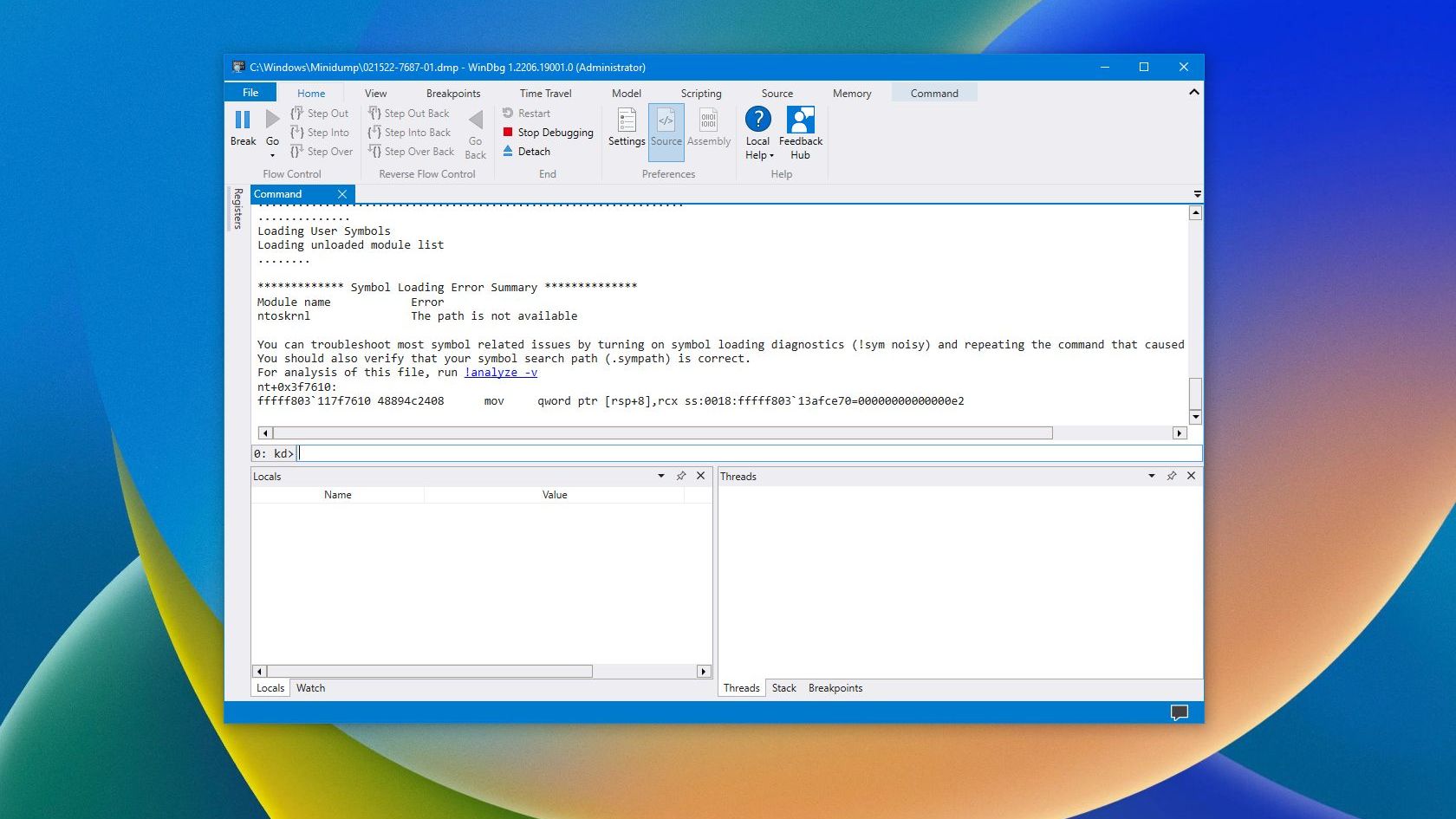
Task: Toggle Source mode in Preferences
Action: coord(666,132)
